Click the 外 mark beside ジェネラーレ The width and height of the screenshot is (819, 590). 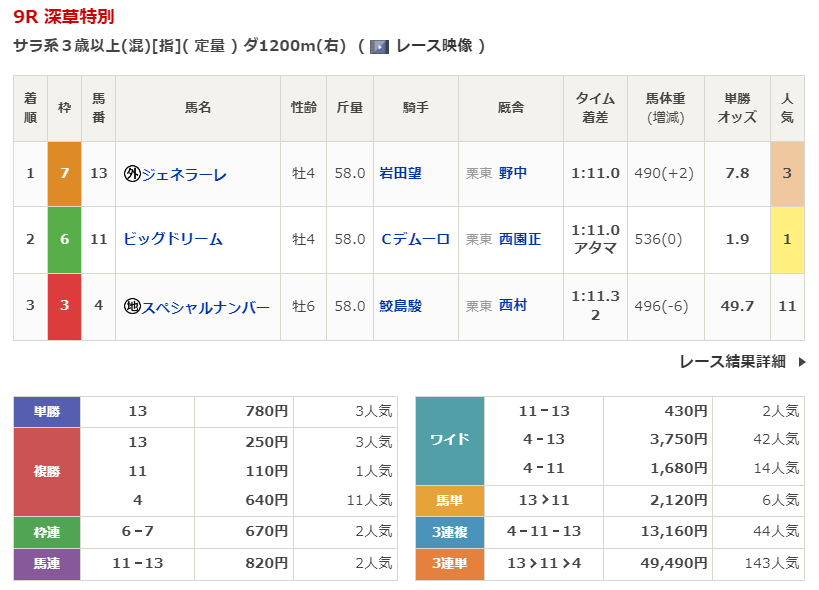tap(132, 174)
